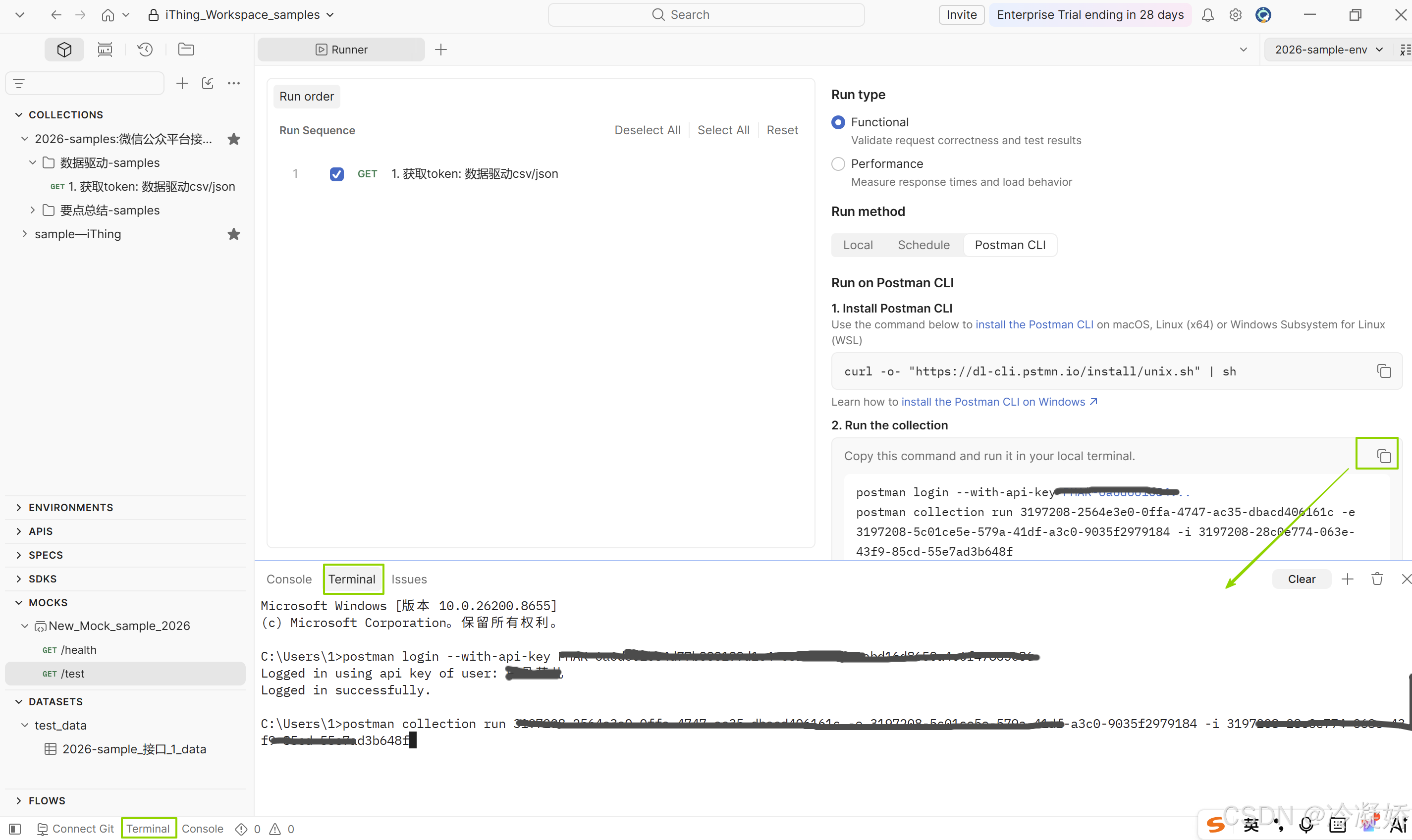Copy the curl install command
The height and width of the screenshot is (840, 1412).
coord(1384,371)
